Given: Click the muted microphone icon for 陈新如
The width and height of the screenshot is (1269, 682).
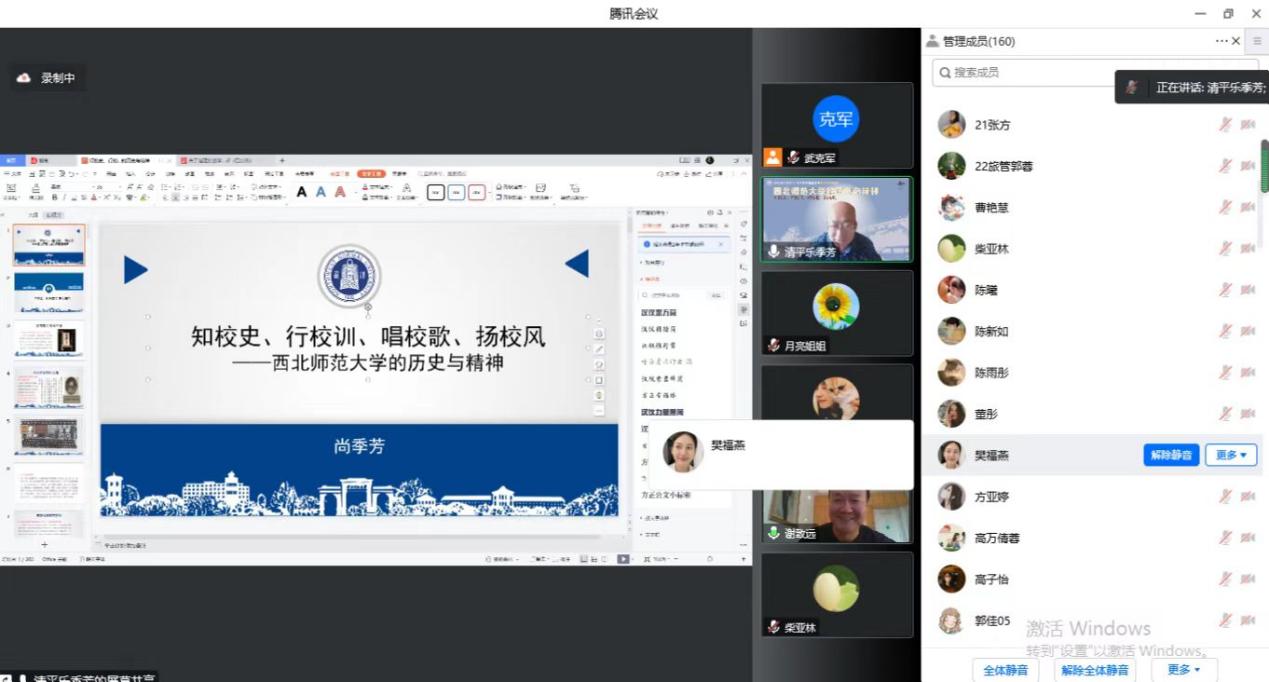Looking at the screenshot, I should point(1224,331).
